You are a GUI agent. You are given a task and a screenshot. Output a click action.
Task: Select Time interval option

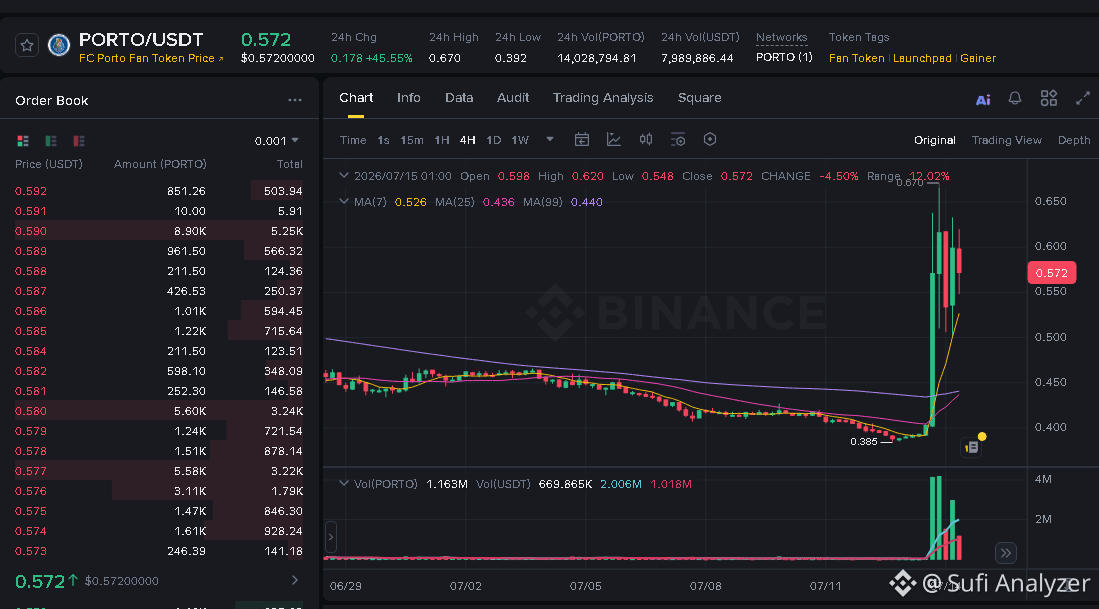(x=353, y=140)
